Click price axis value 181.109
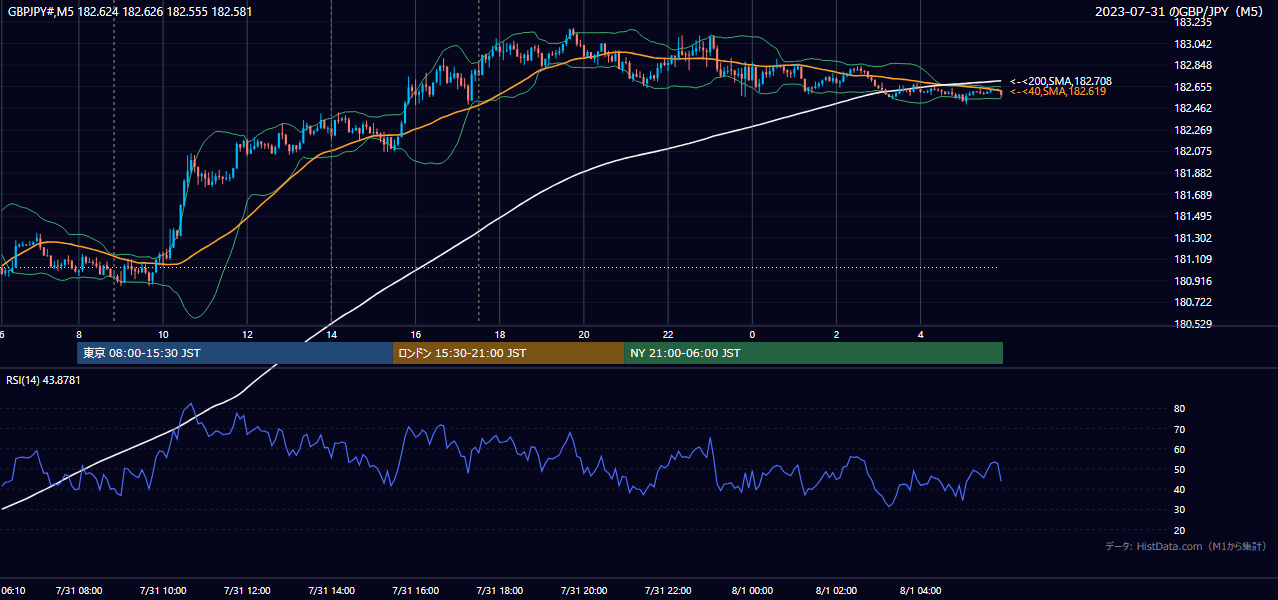 [1192, 259]
